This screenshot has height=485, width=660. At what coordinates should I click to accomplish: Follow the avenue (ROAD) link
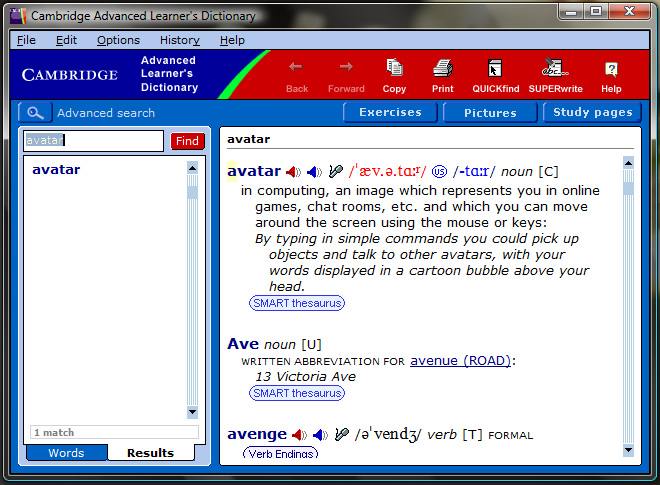point(460,361)
